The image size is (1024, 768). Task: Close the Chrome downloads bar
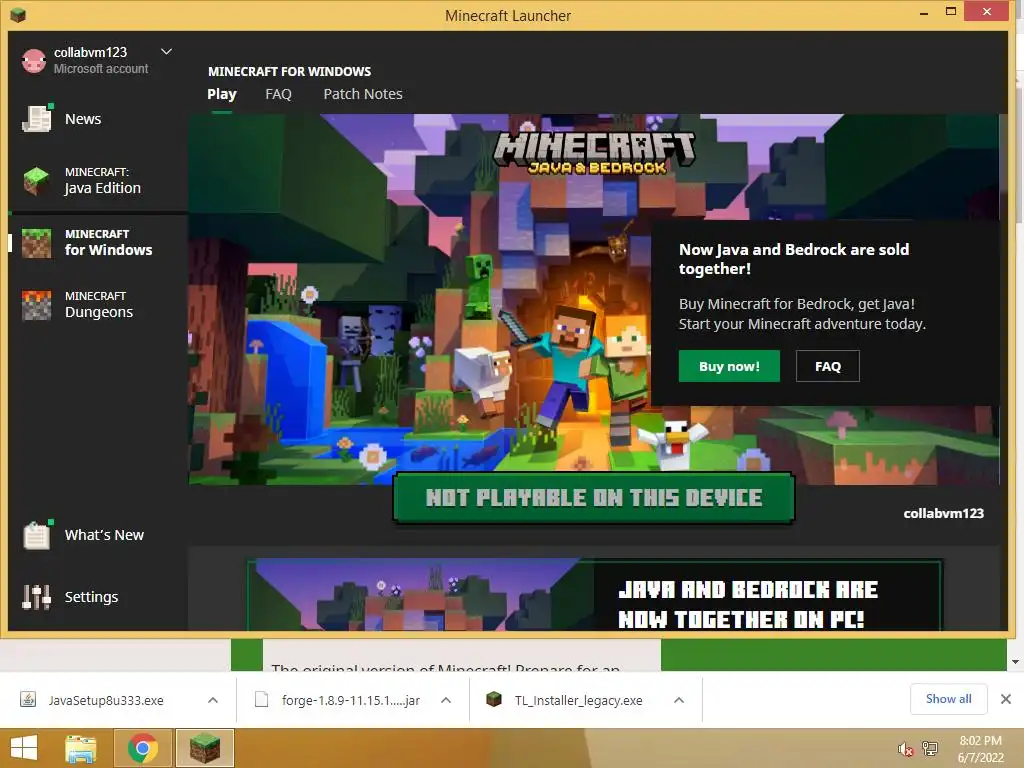tap(1006, 699)
